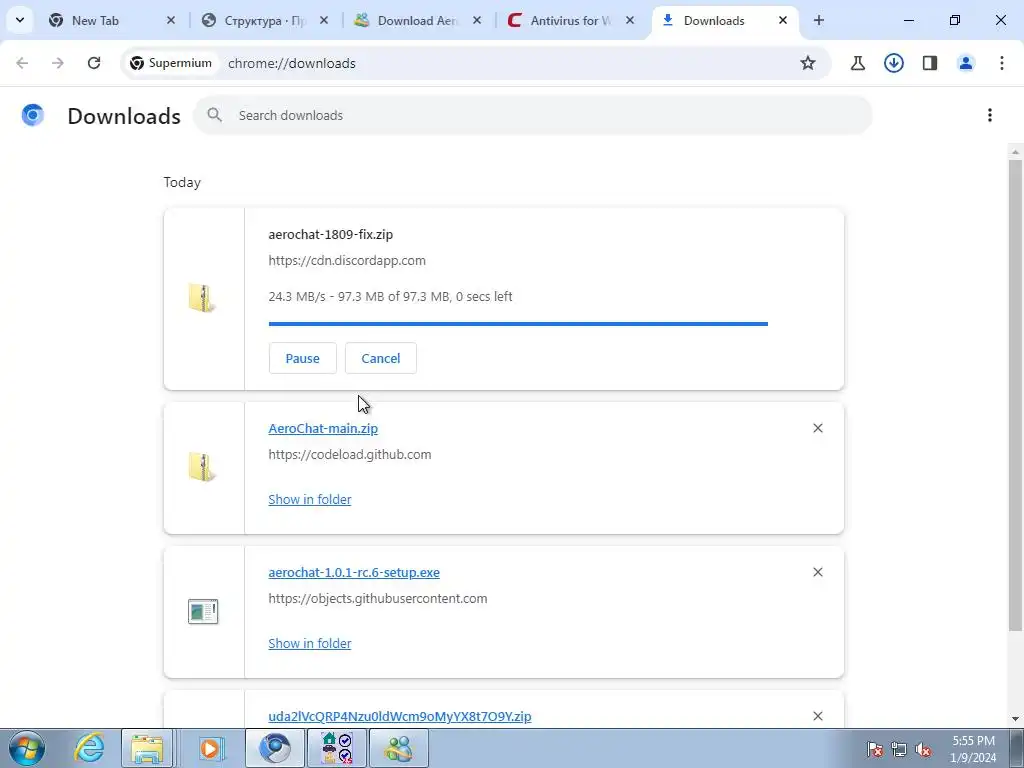Viewport: 1024px width, 768px height.
Task: Click the muted volume tray icon
Action: (x=923, y=749)
